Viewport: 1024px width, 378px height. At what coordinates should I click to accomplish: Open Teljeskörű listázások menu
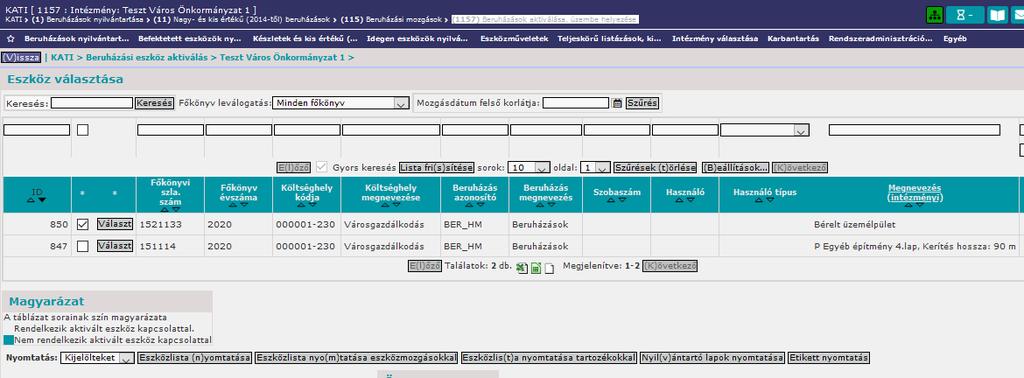coord(609,39)
